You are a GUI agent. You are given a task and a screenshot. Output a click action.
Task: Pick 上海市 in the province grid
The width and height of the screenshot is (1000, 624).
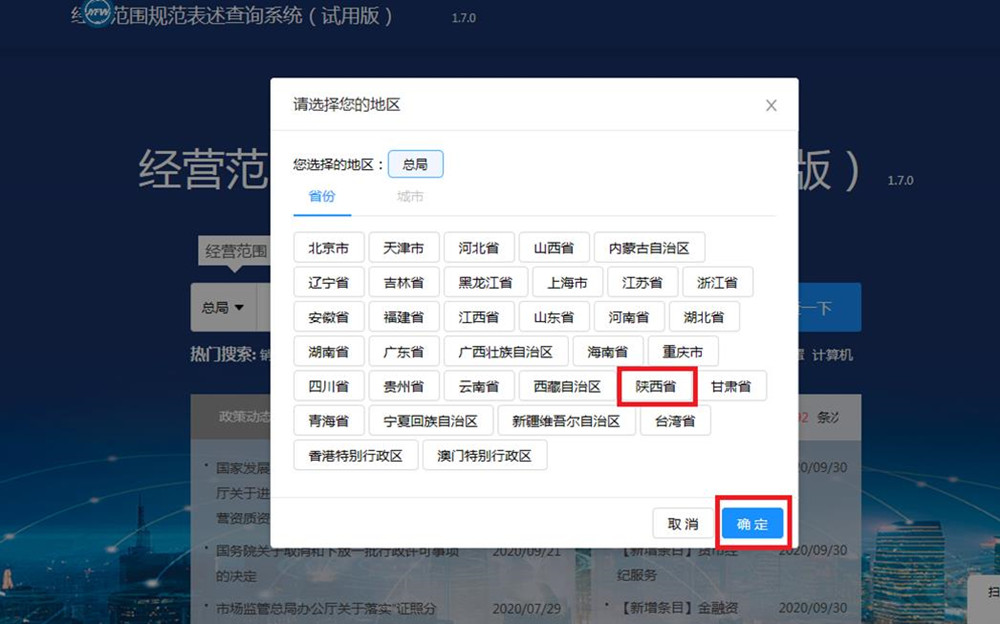coord(567,283)
